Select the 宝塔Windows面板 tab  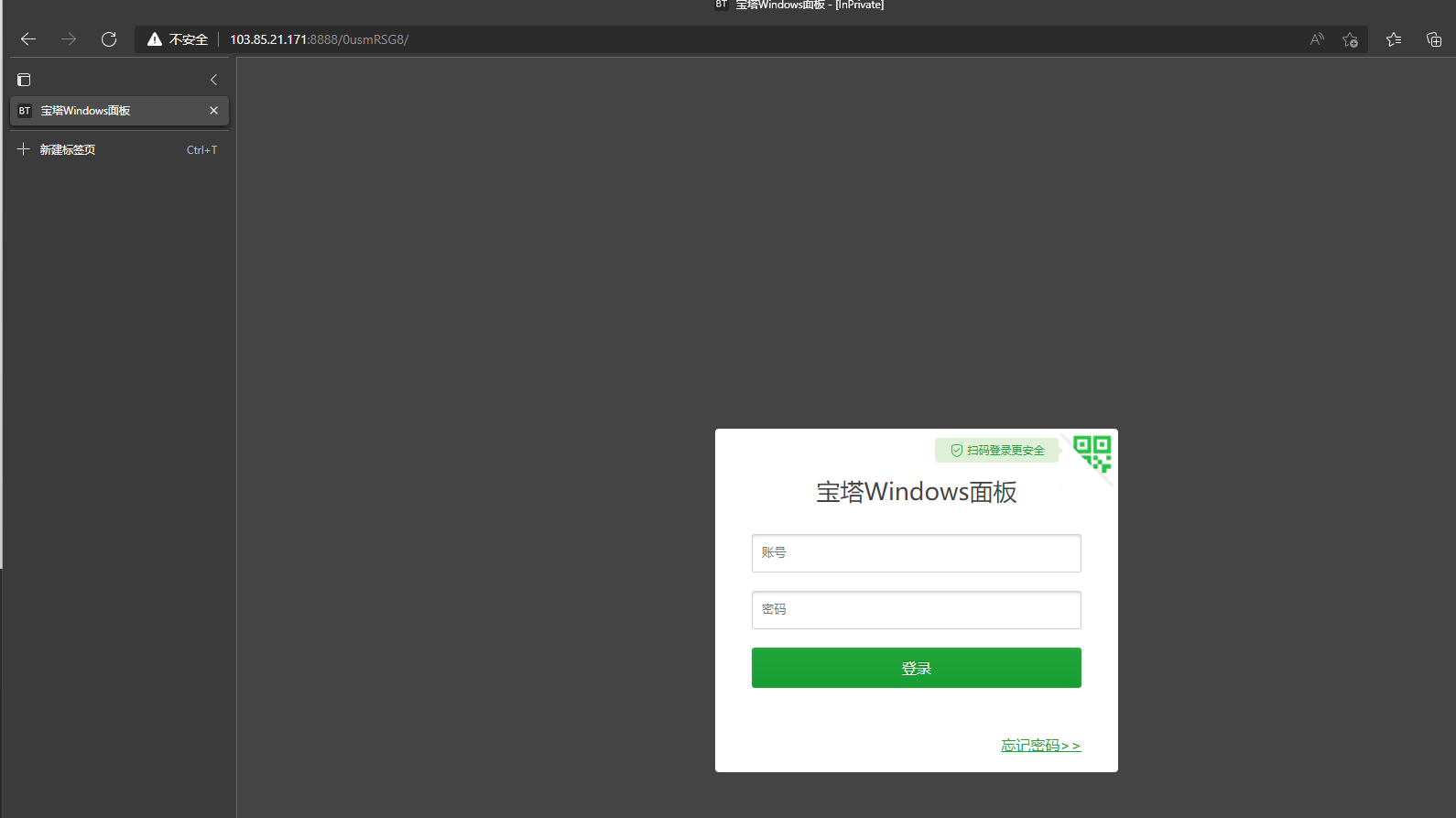[119, 111]
